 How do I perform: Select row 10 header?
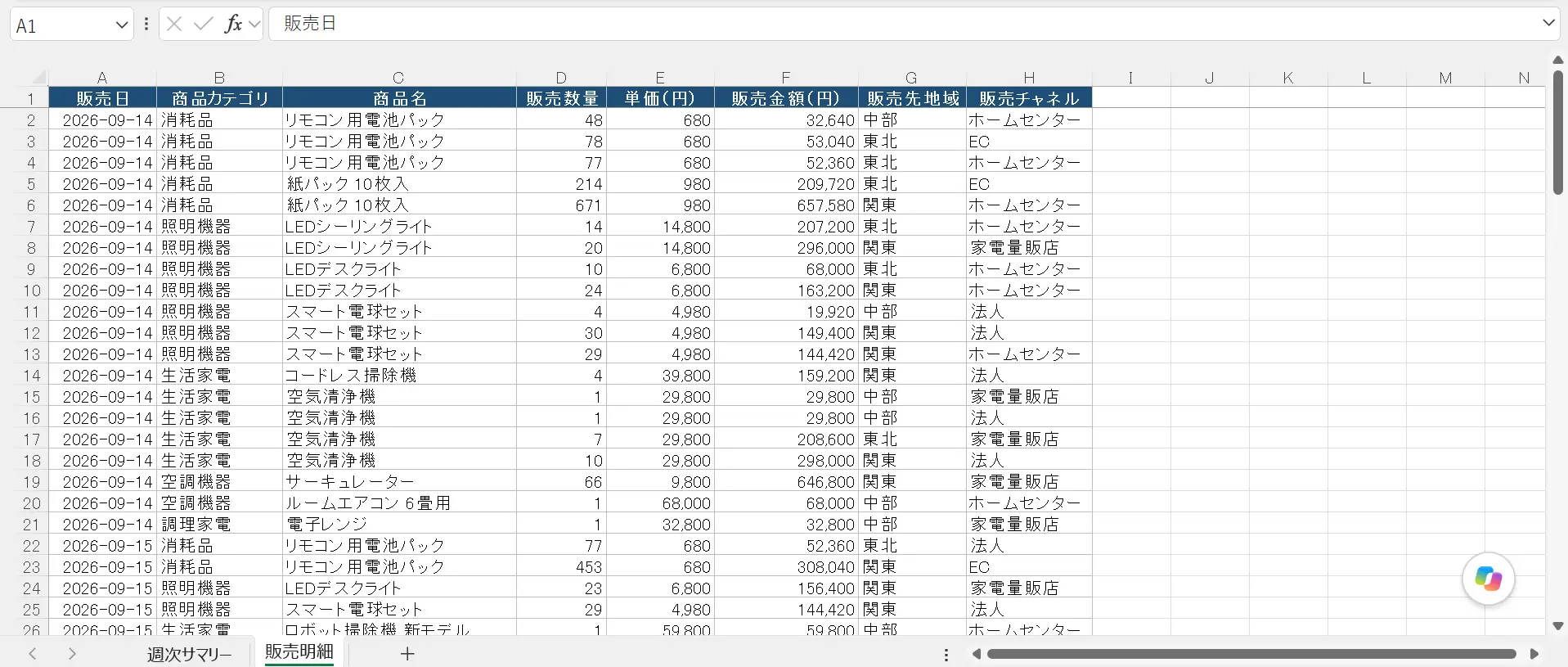click(x=31, y=291)
